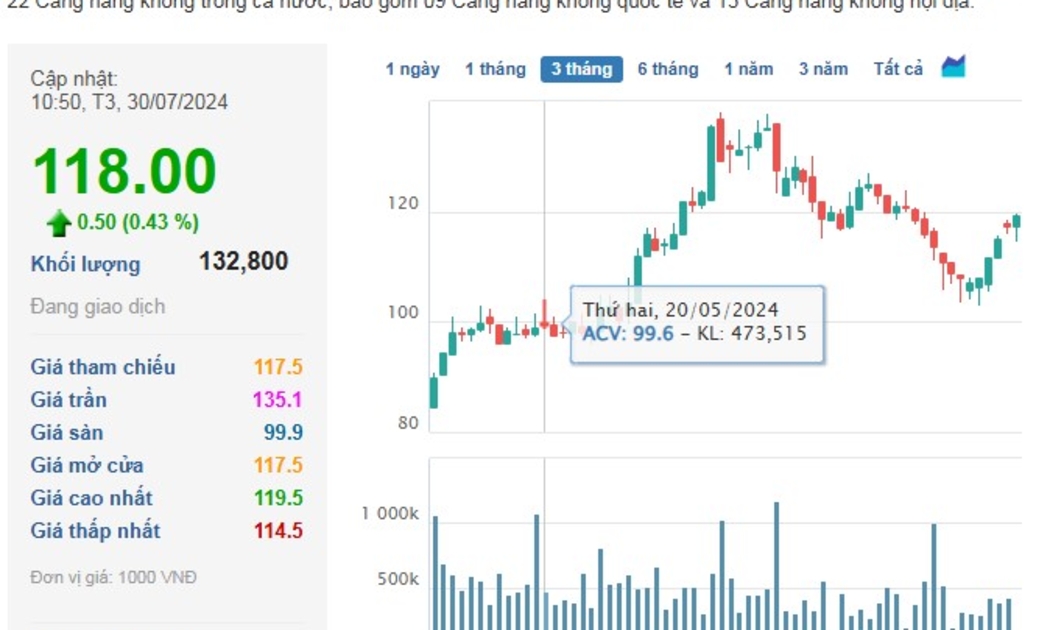Switch chart to 6 tháng range
Viewport: 1050px width, 630px height.
click(667, 69)
